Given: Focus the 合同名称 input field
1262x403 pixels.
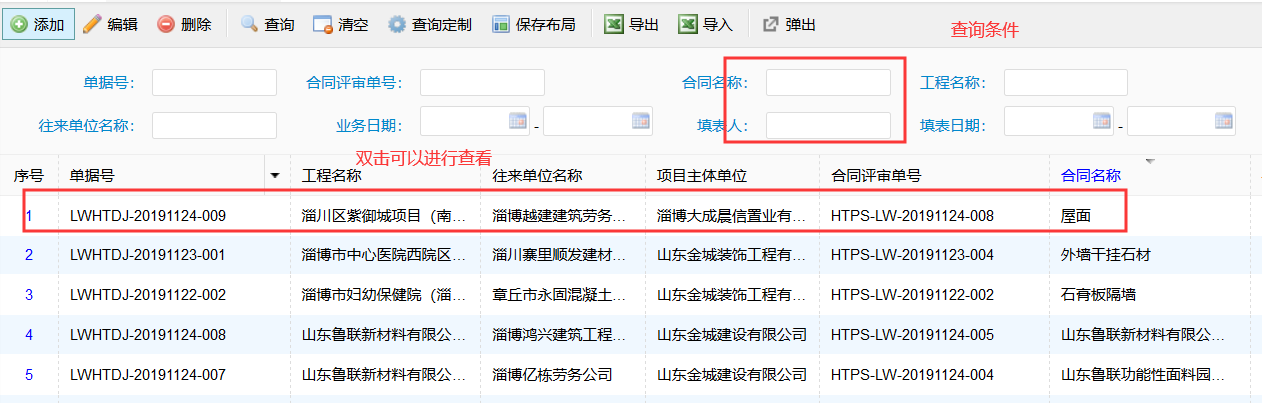Looking at the screenshot, I should point(828,83).
